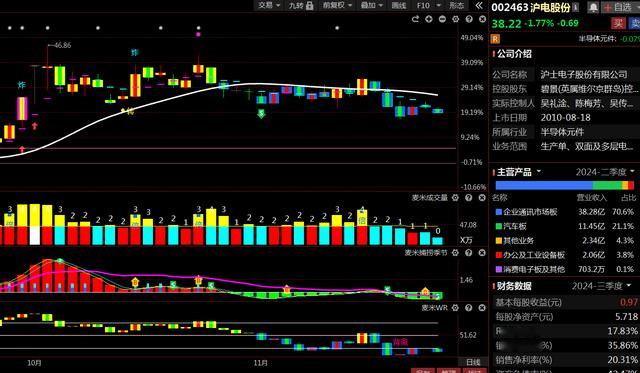Expand the 2024-二季度 period selector
Screen dimensions: 640x373
tap(605, 172)
